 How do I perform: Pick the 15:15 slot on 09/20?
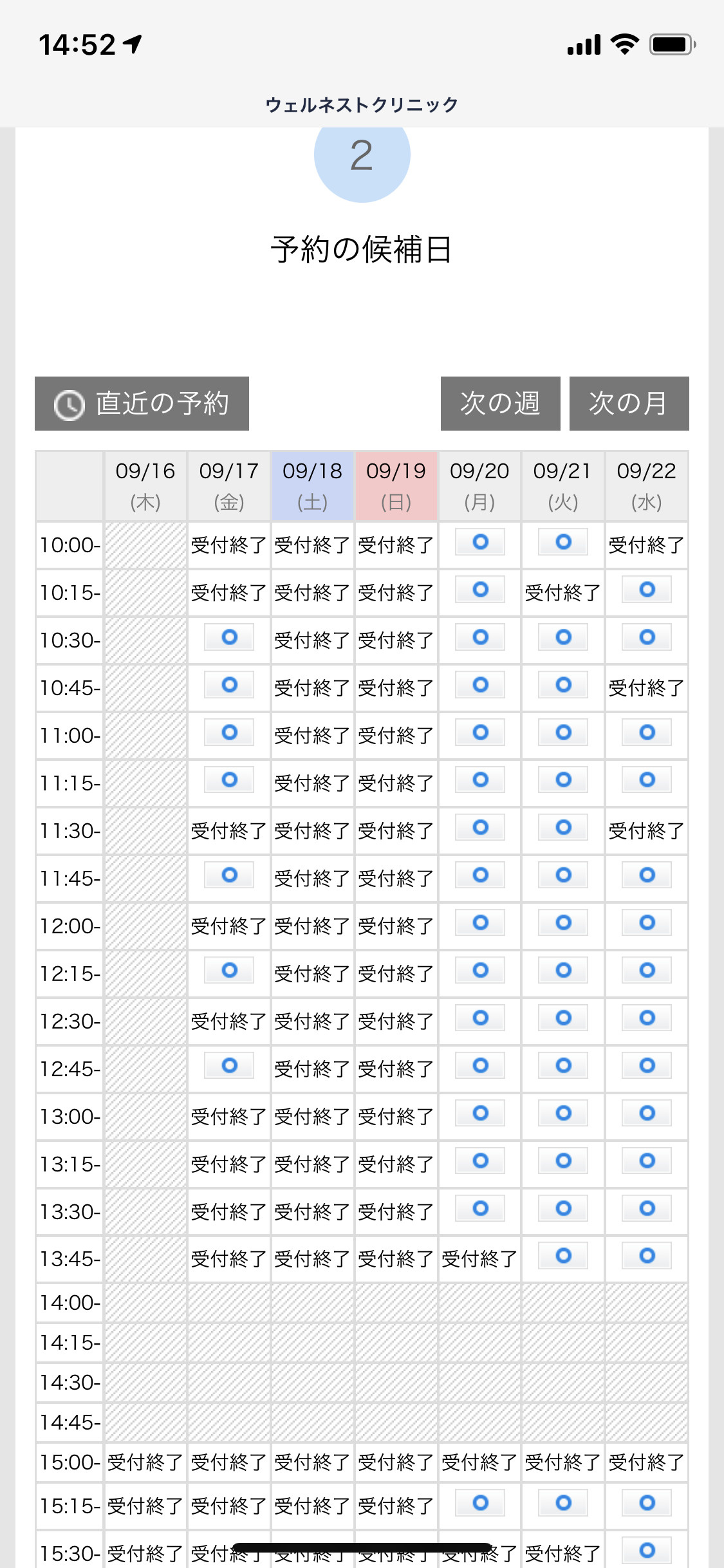pyautogui.click(x=480, y=1503)
